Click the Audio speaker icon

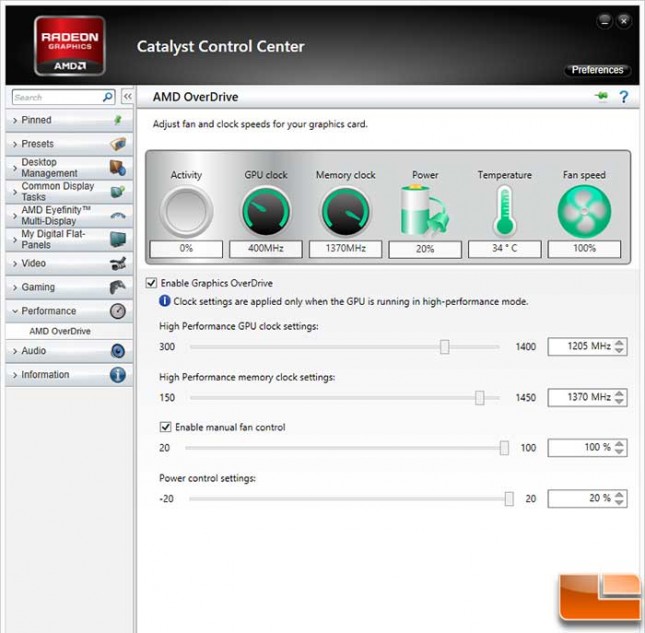[118, 351]
